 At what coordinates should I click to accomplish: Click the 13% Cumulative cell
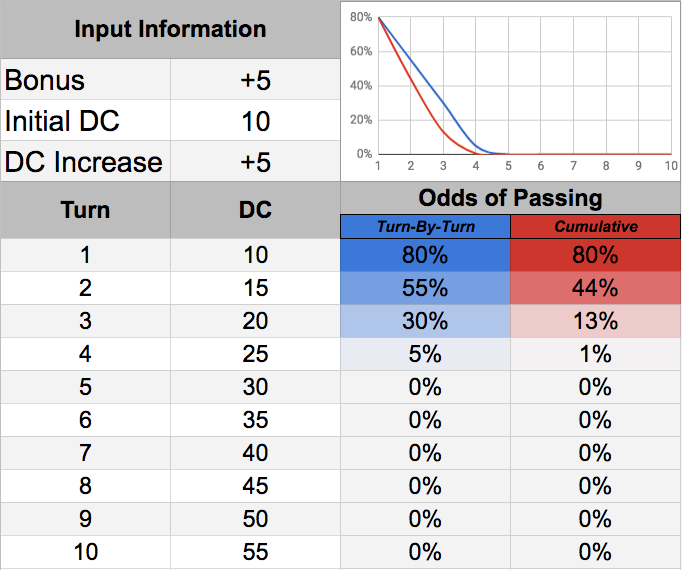[x=596, y=321]
